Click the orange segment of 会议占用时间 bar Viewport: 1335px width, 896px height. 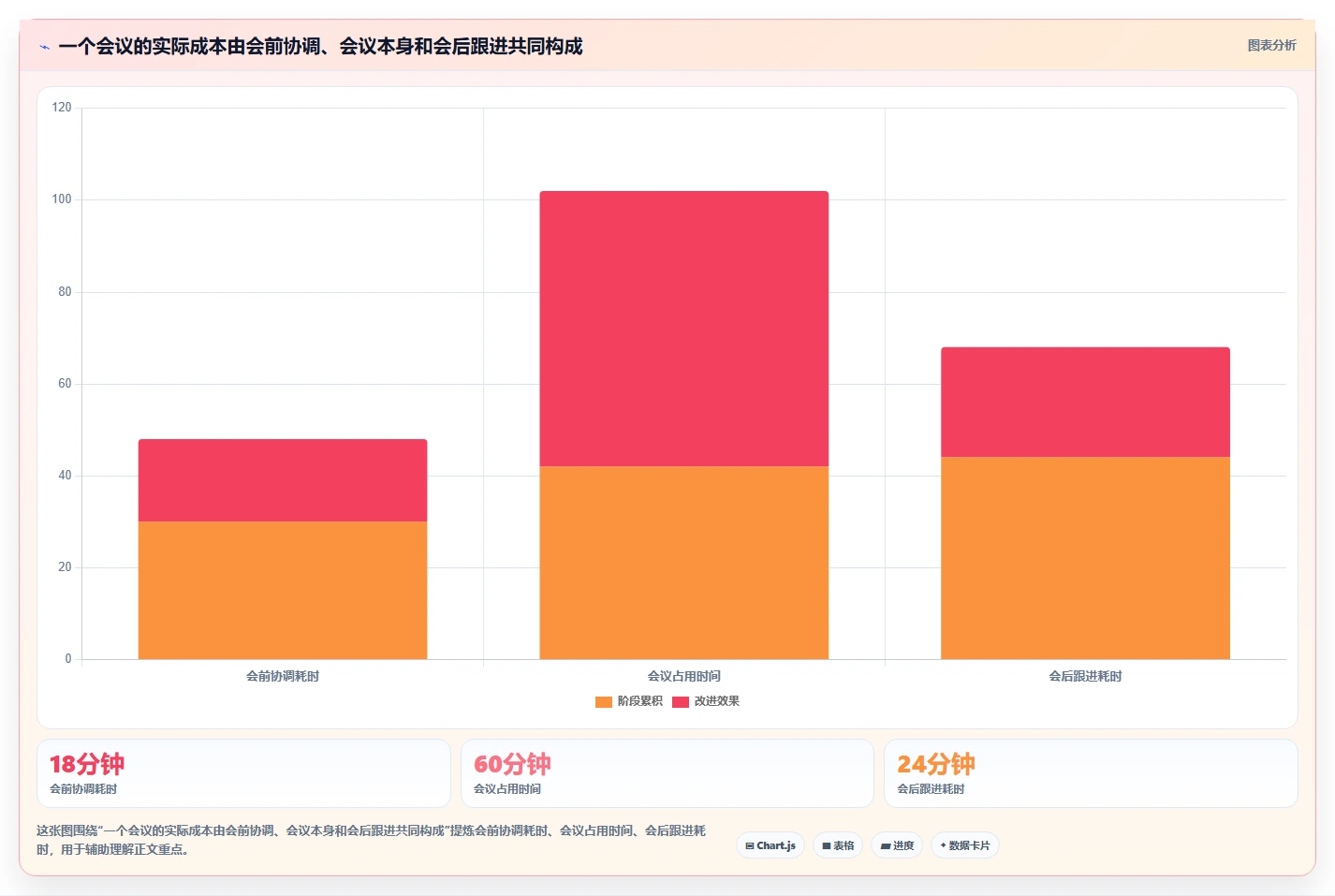[684, 563]
